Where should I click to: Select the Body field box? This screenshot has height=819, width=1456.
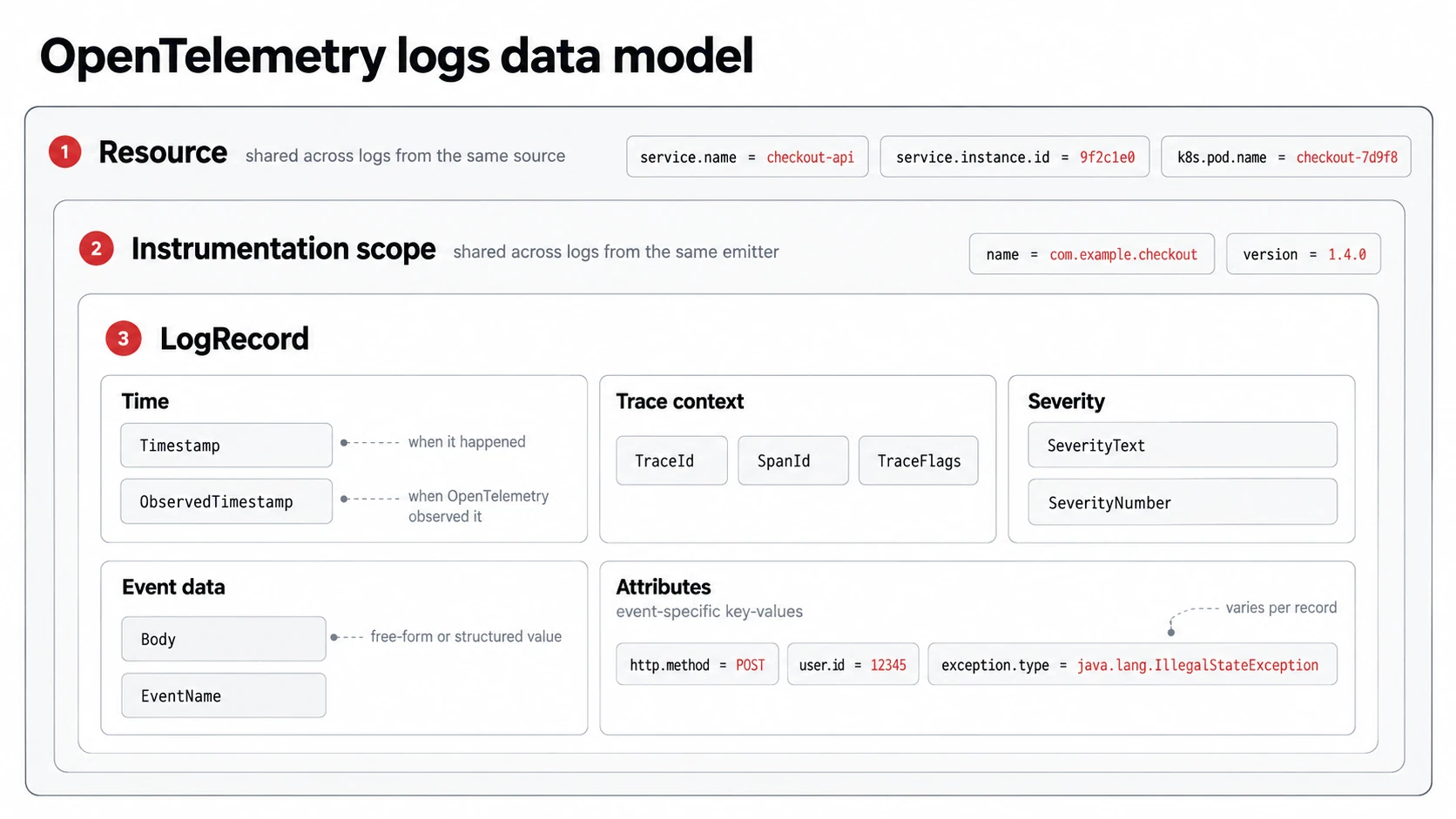click(224, 639)
